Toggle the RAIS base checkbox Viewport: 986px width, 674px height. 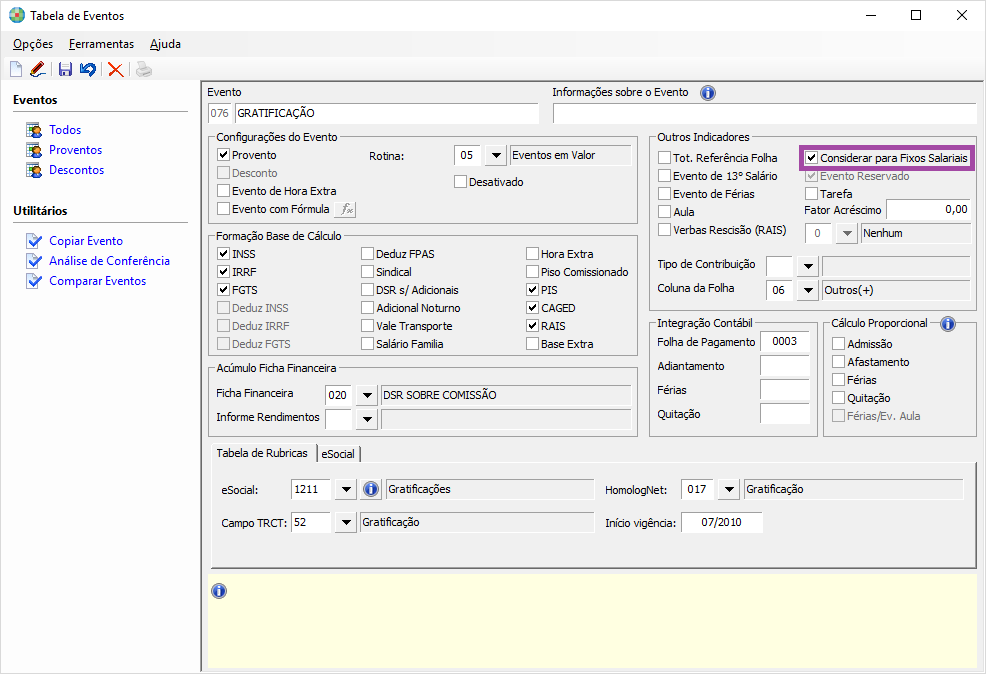[x=533, y=326]
